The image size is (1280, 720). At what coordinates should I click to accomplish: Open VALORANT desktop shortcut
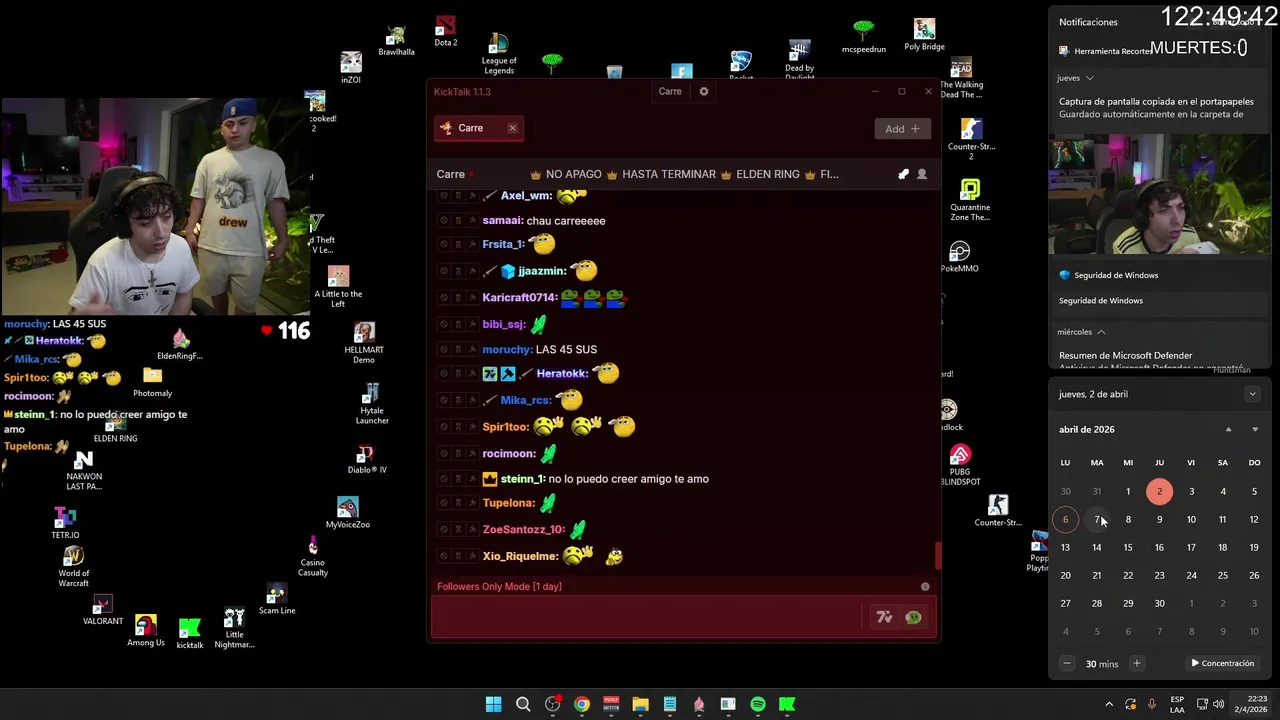103,610
